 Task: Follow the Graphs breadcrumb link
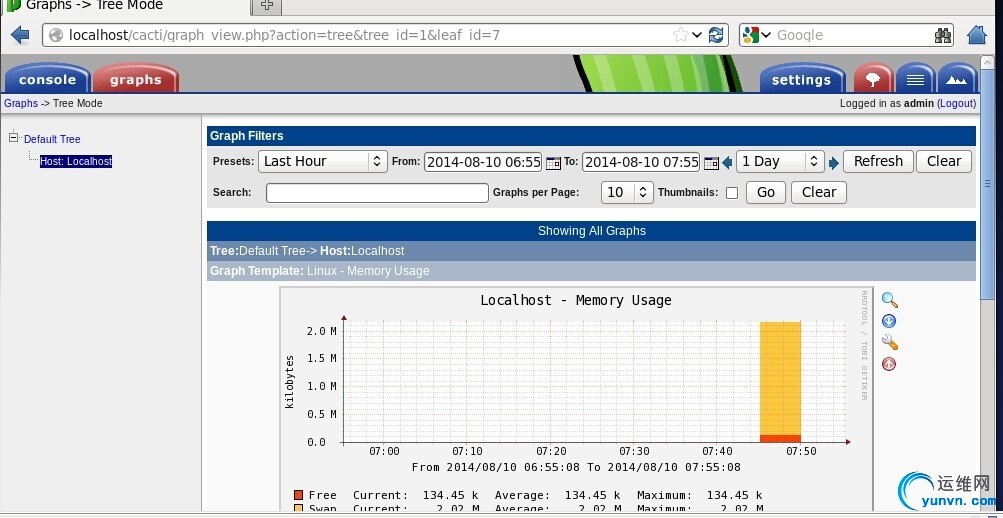[x=21, y=103]
